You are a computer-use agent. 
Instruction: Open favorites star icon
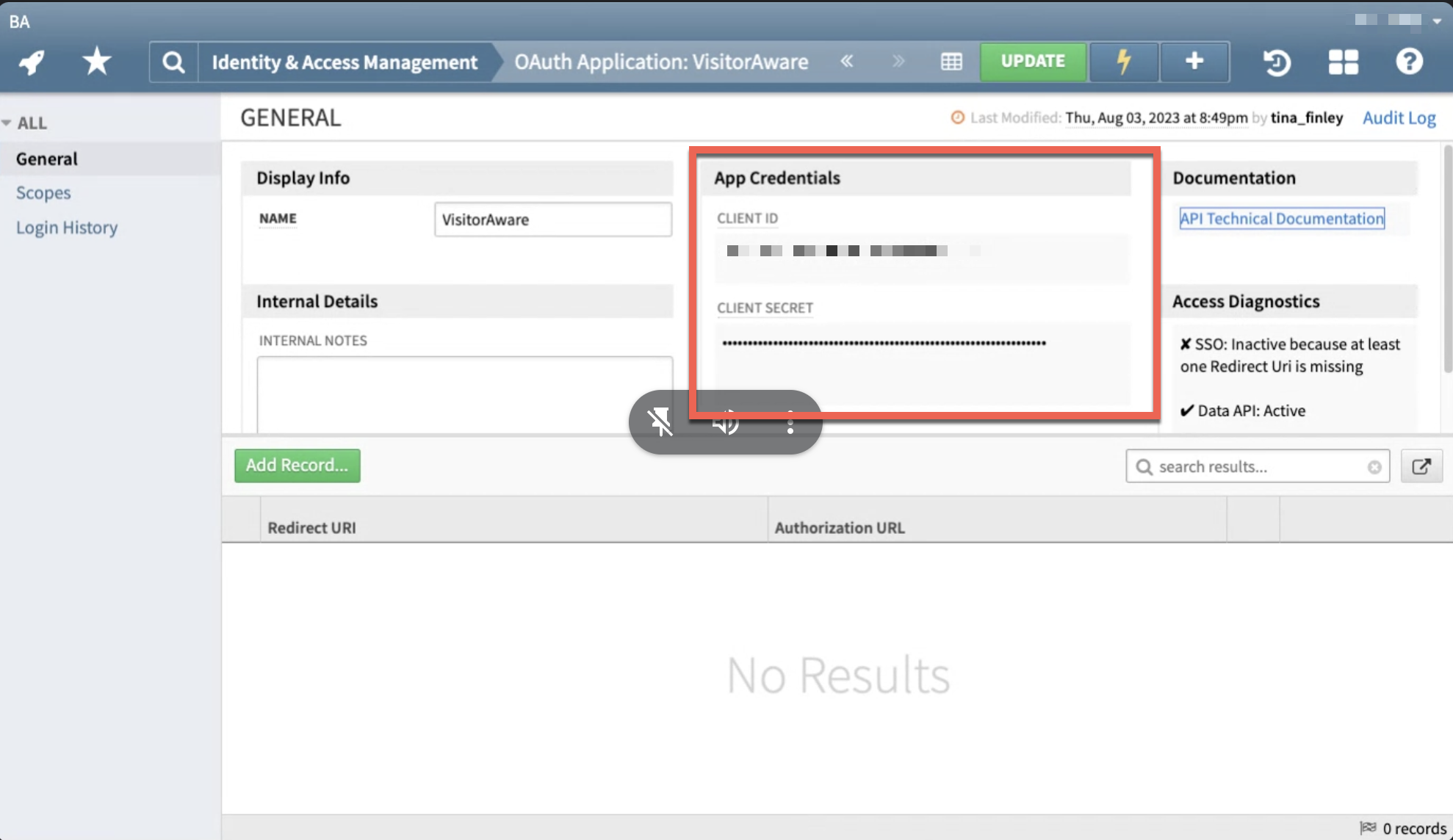(96, 62)
